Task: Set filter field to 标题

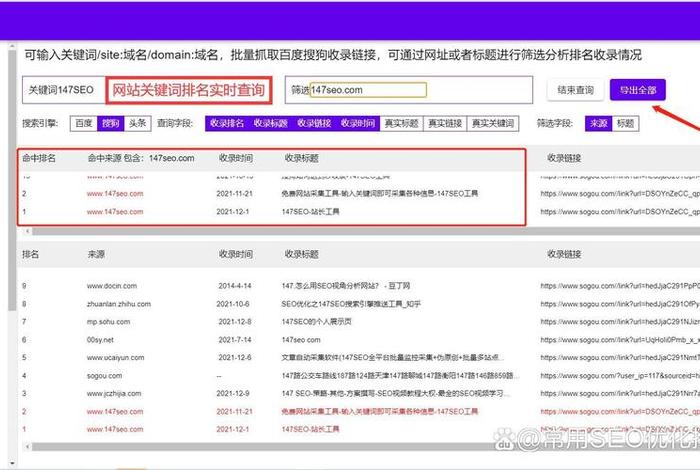Action: tap(625, 123)
